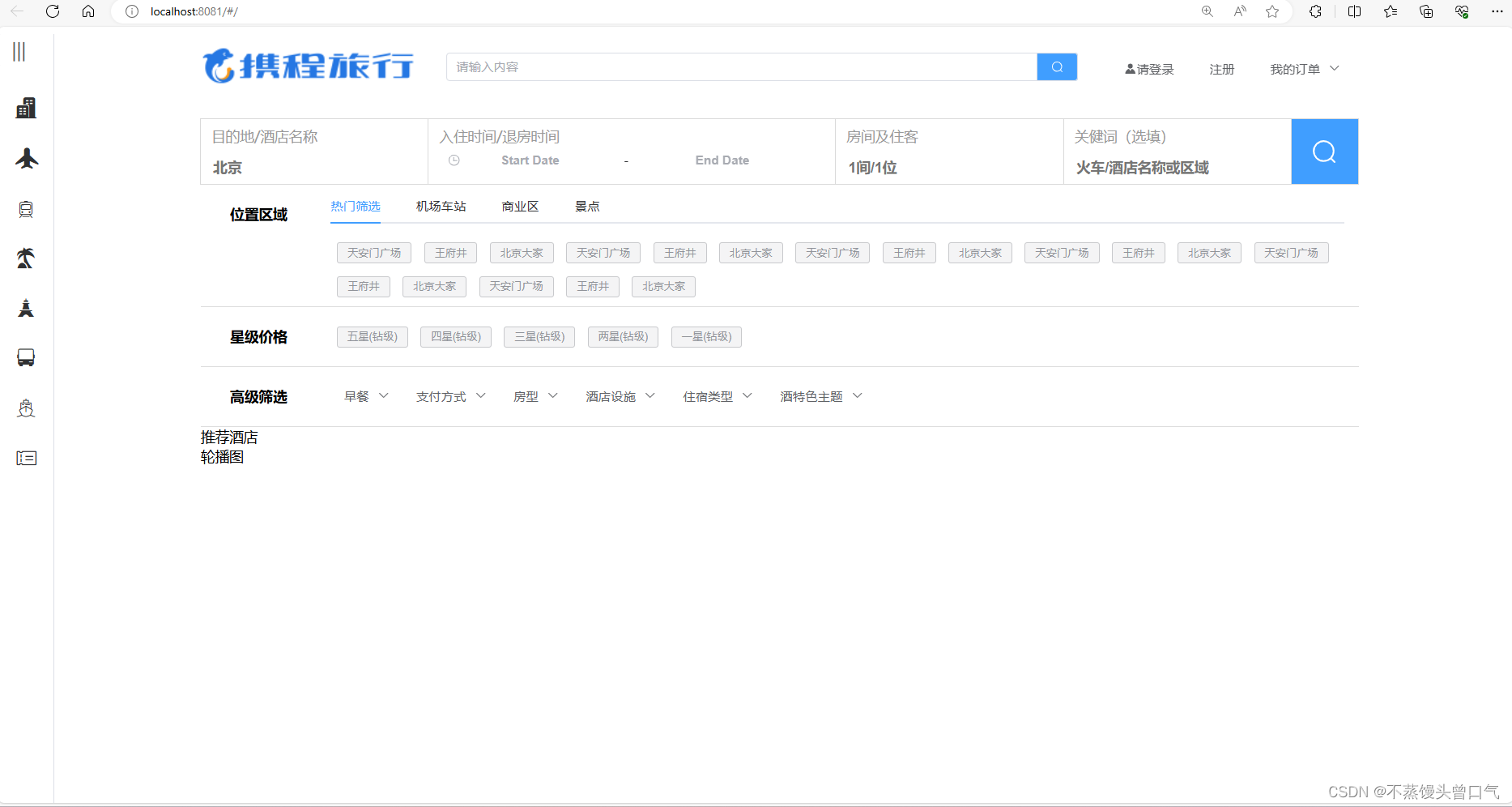Open the tower attractions icon in sidebar
This screenshot has height=807, width=1512.
click(26, 308)
